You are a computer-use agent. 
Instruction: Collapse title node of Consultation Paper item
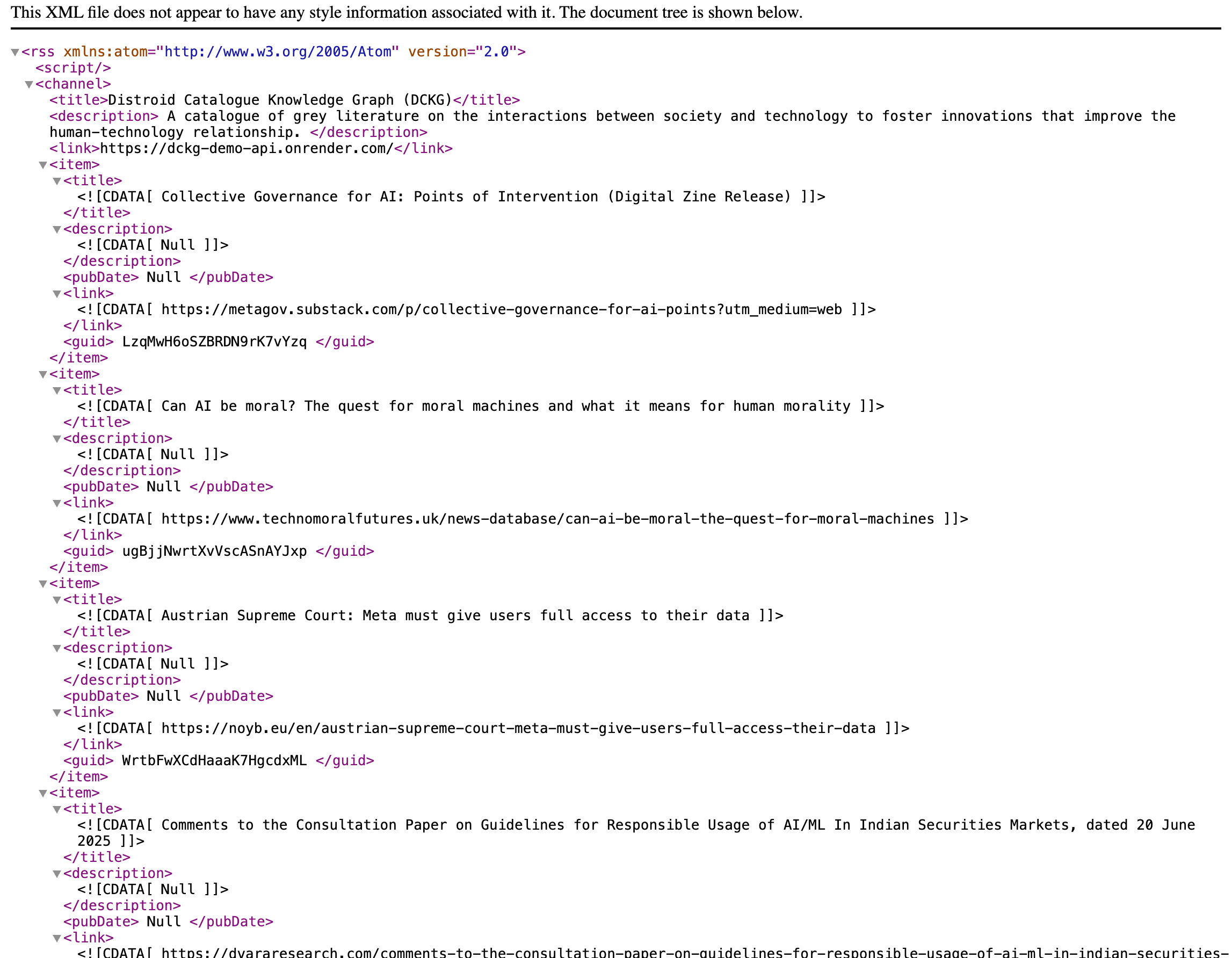click(x=57, y=809)
